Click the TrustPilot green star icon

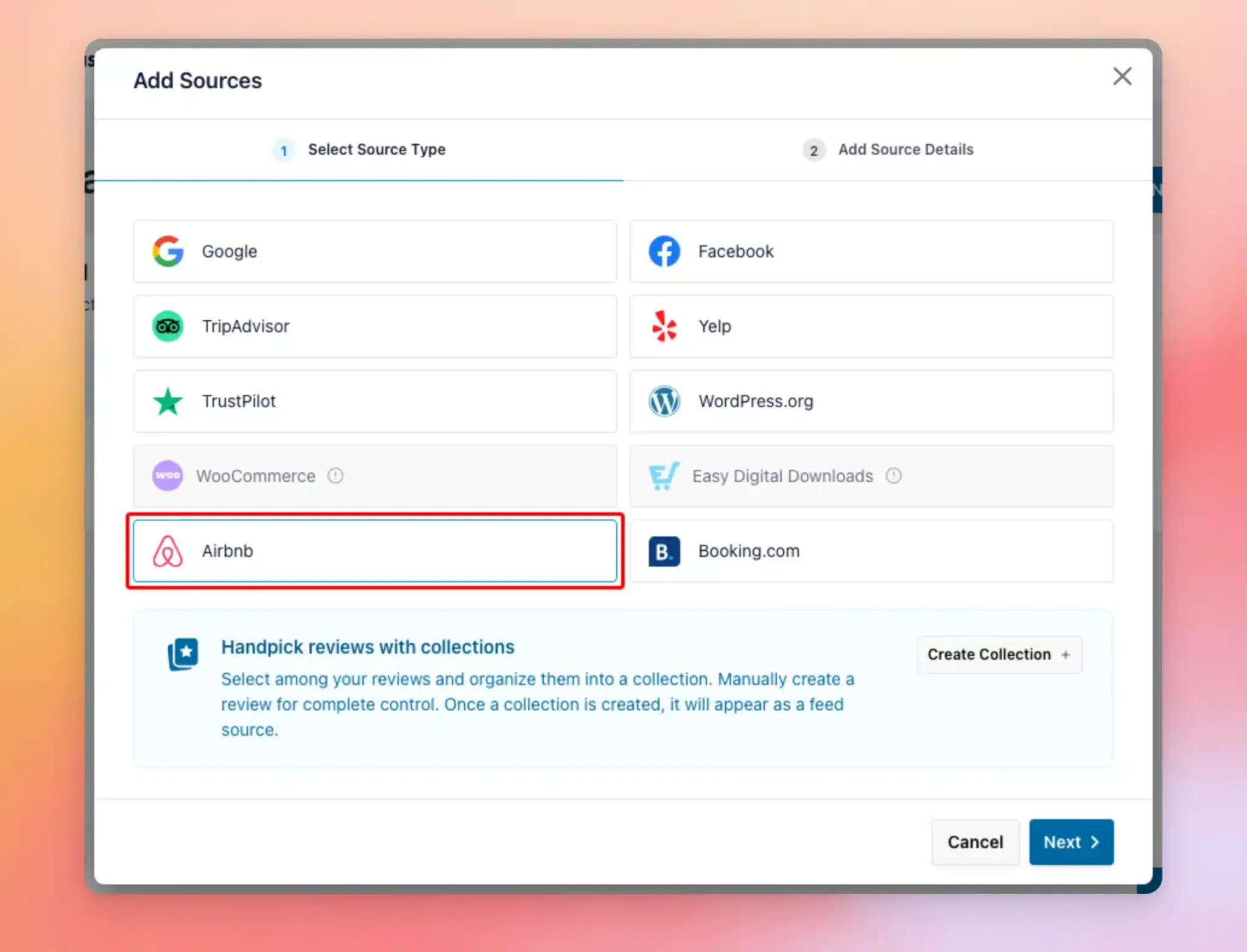[x=168, y=401]
